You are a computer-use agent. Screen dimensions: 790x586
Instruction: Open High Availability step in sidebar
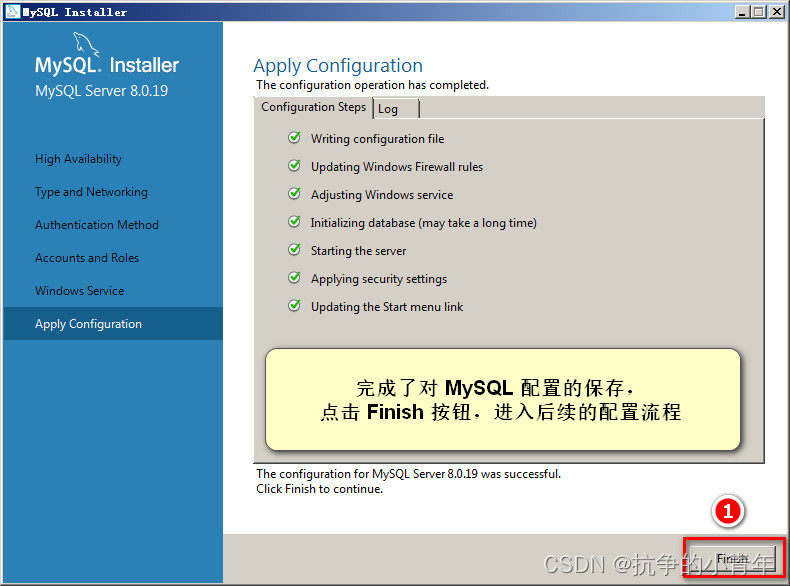click(x=78, y=159)
